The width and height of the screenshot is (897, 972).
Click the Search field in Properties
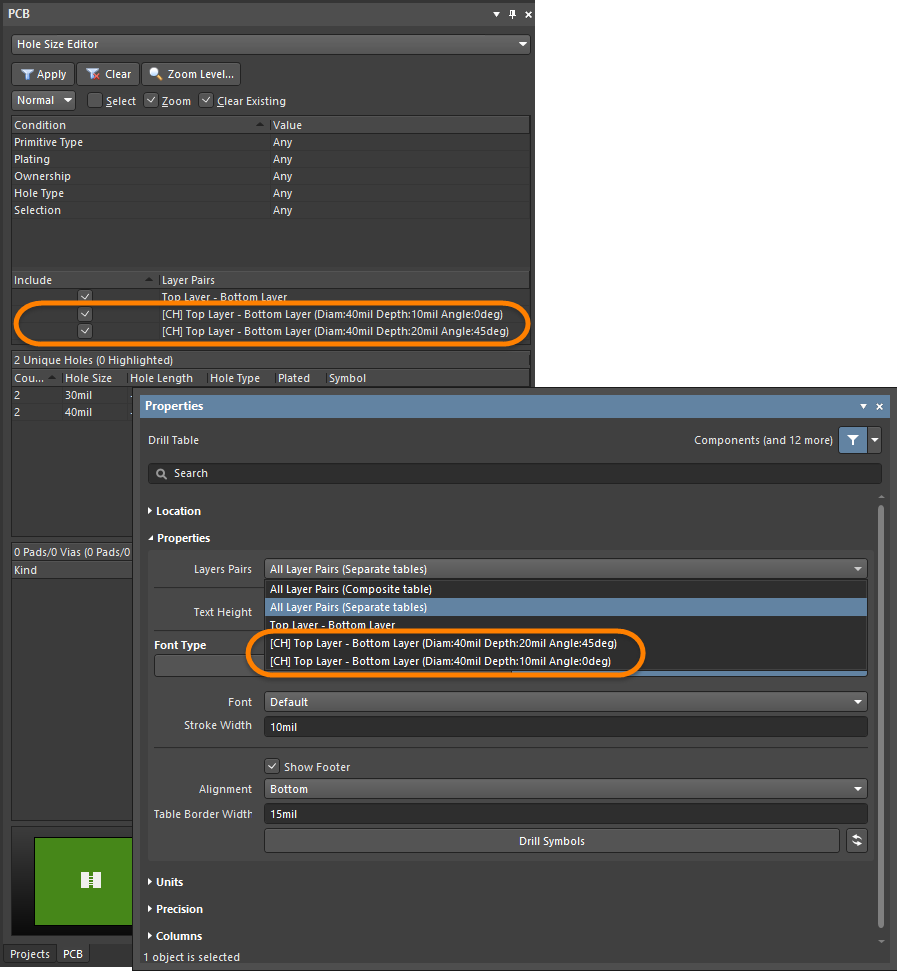pyautogui.click(x=515, y=473)
